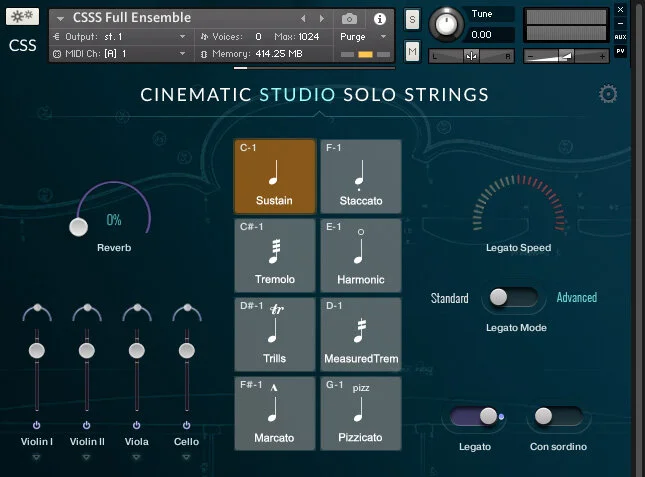The width and height of the screenshot is (645, 477).
Task: Click the output volume slider
Action: [x=566, y=56]
